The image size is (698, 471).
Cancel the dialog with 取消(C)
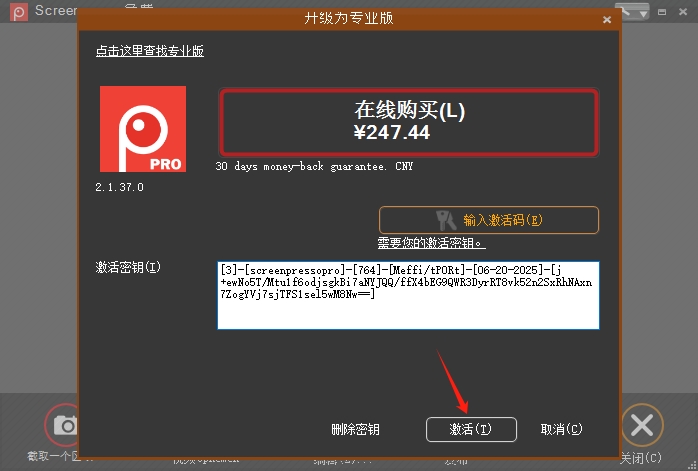(x=561, y=429)
